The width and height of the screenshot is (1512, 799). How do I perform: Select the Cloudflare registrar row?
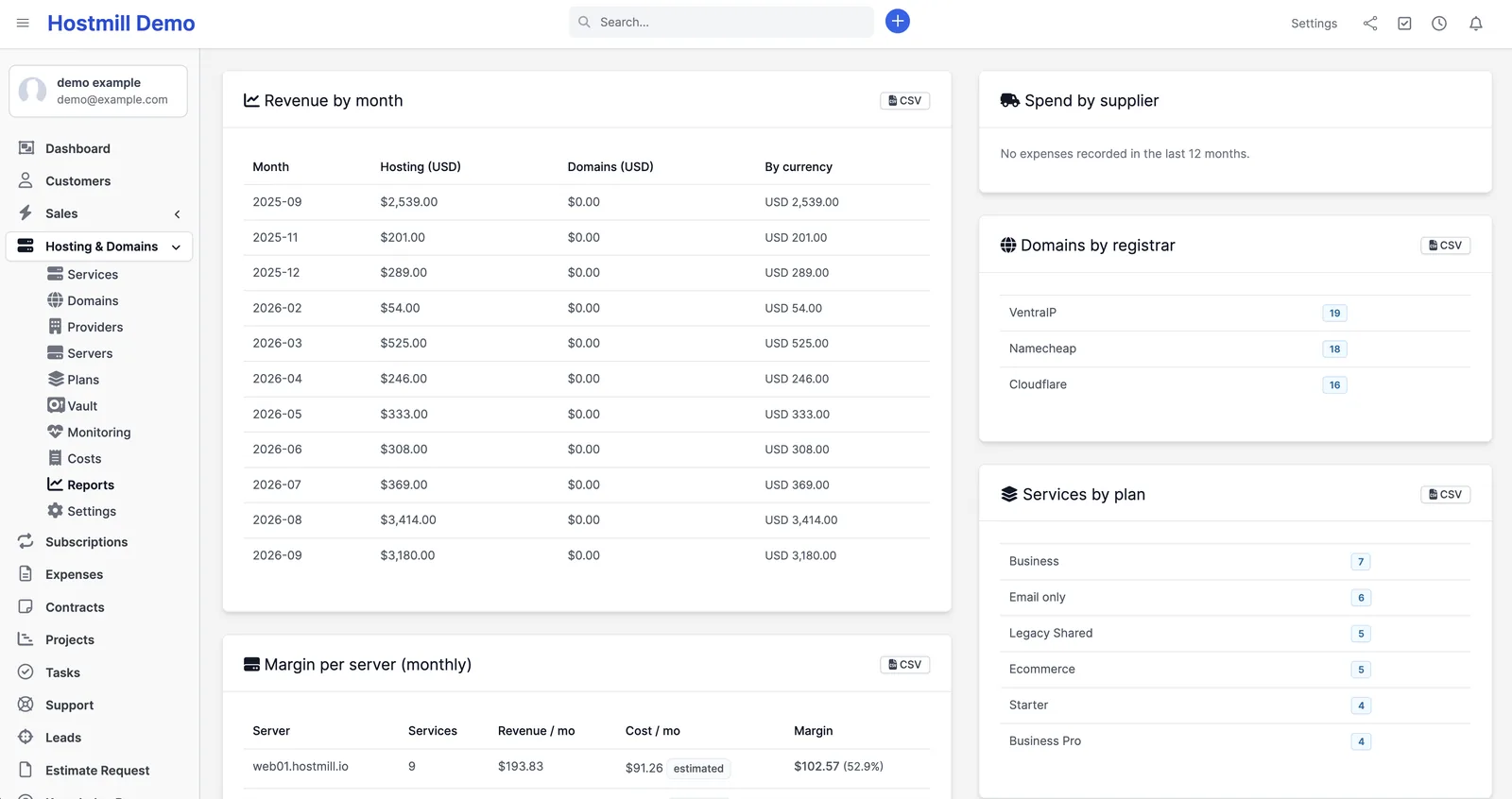[1235, 384]
